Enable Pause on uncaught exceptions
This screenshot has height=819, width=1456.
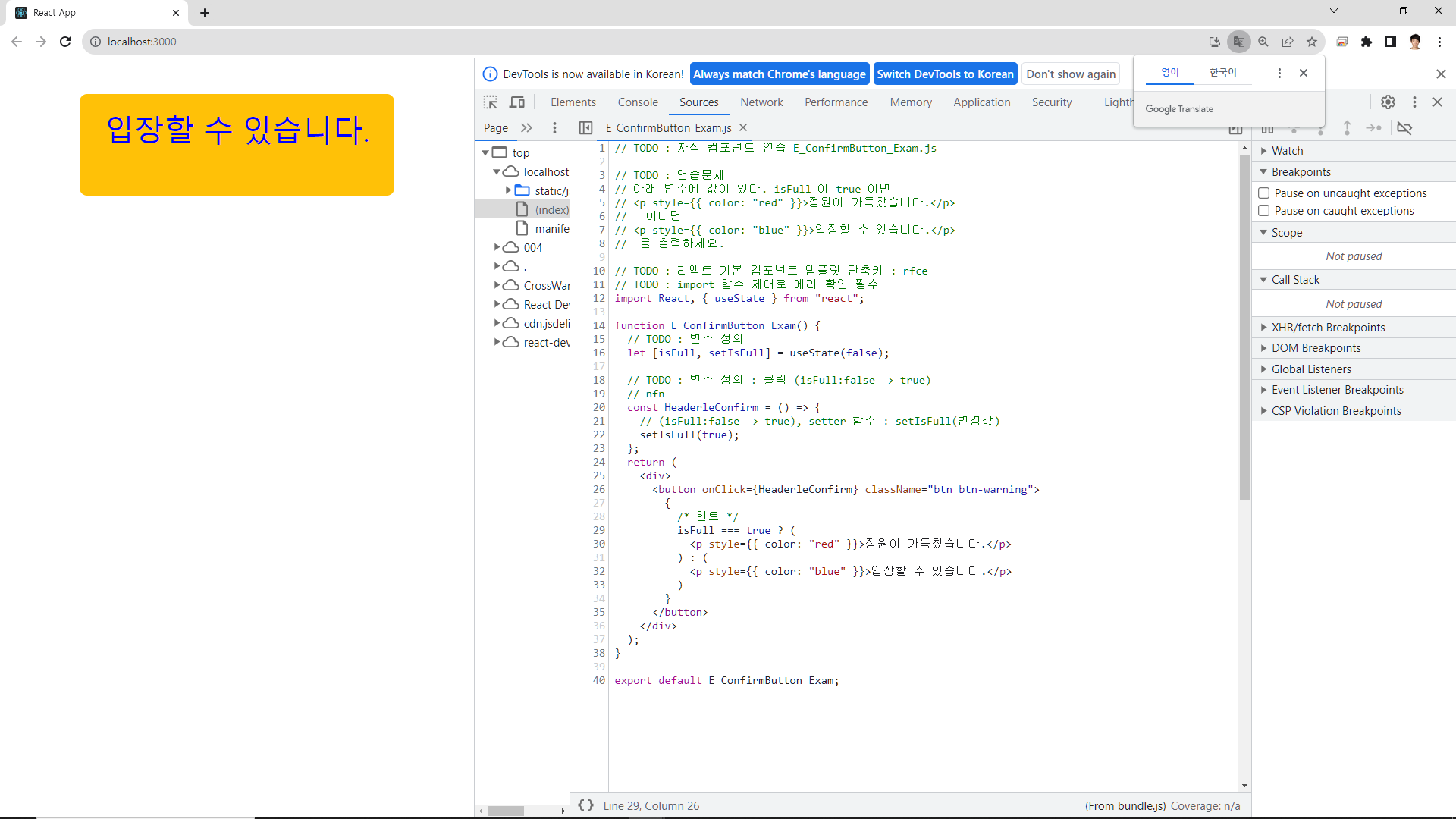1264,193
